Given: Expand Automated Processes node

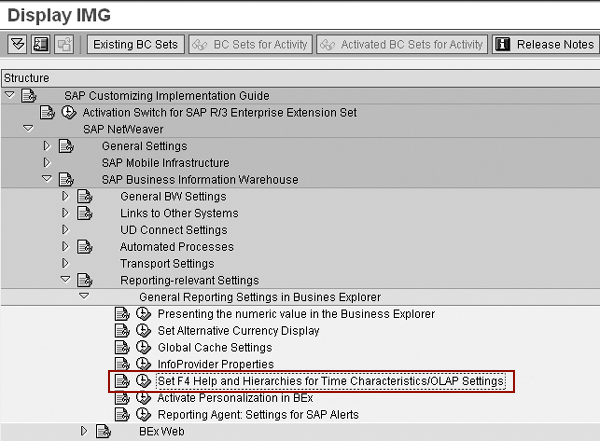Looking at the screenshot, I should 65,247.
